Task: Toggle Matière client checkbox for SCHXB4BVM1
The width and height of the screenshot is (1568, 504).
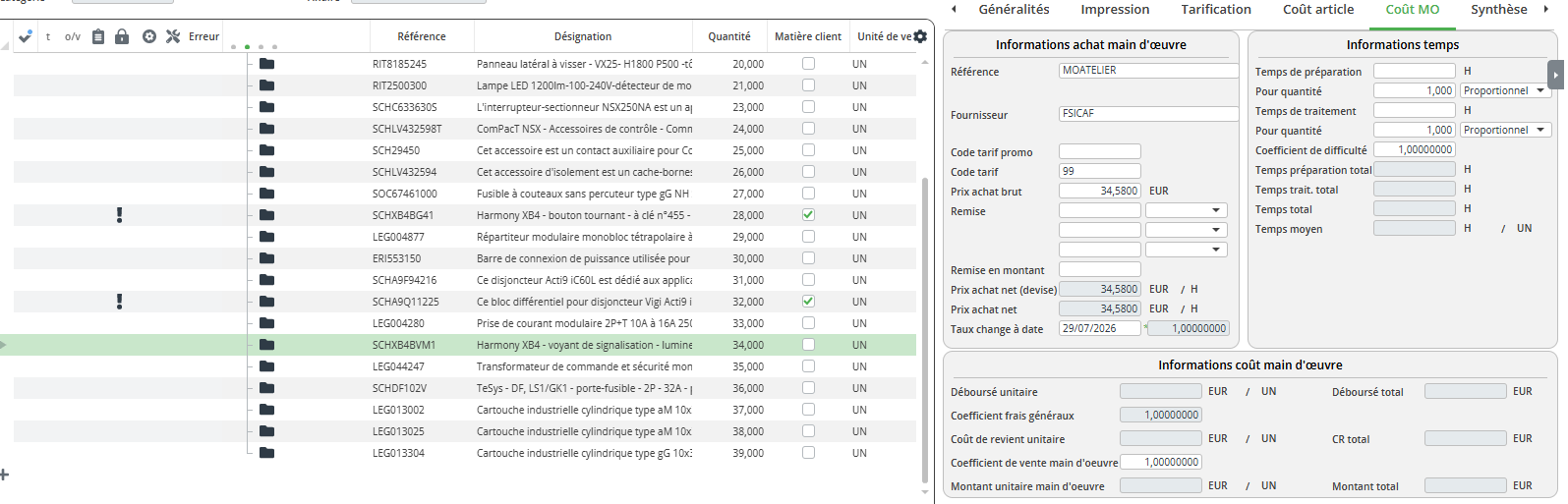Action: (x=808, y=345)
